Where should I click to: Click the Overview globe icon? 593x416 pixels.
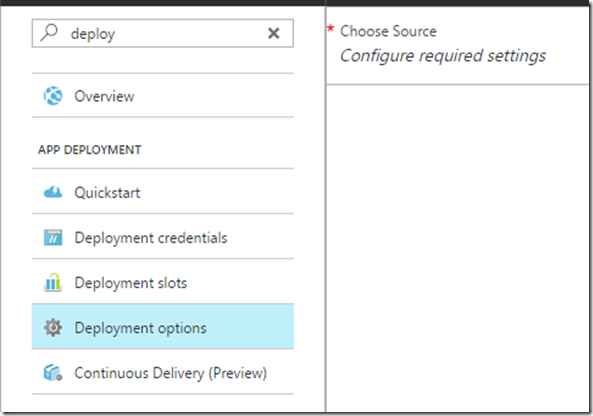(x=53, y=96)
